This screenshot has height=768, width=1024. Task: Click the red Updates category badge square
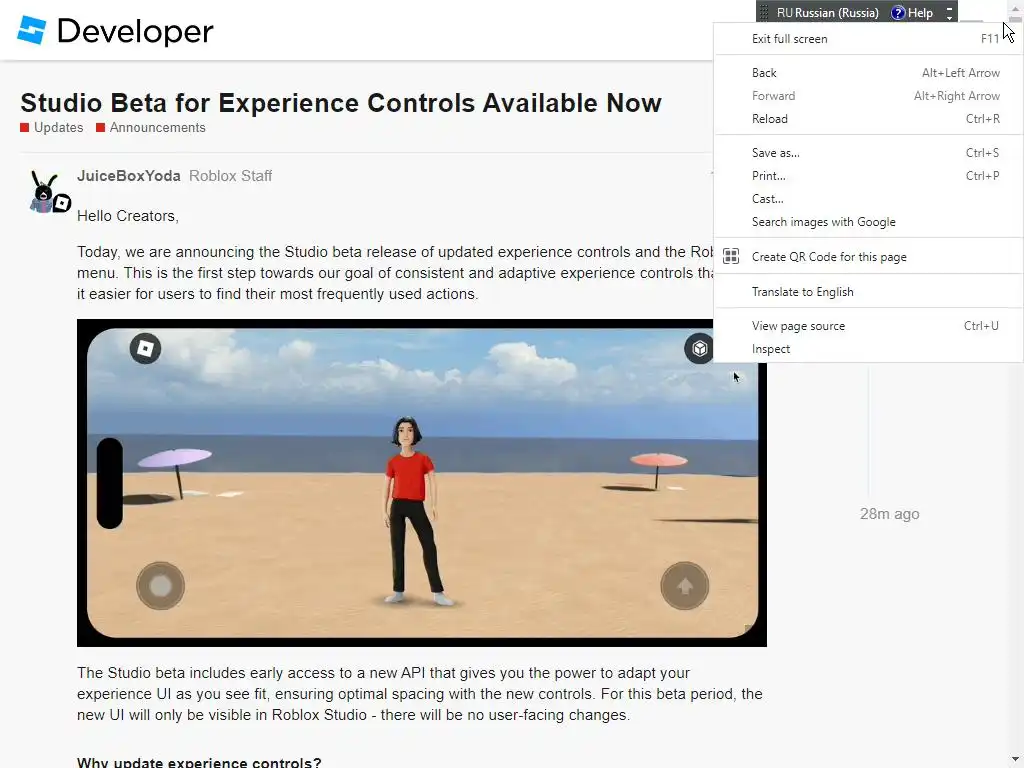click(x=25, y=127)
